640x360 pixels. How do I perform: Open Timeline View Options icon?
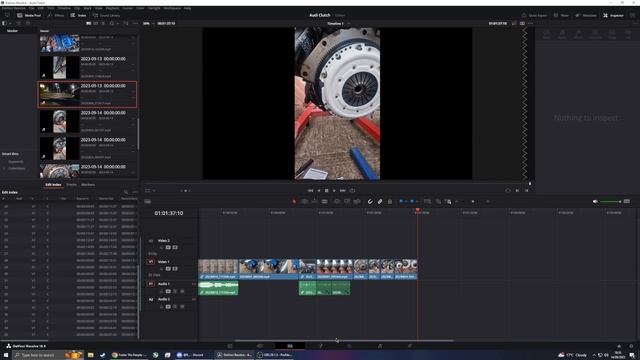click(x=148, y=201)
